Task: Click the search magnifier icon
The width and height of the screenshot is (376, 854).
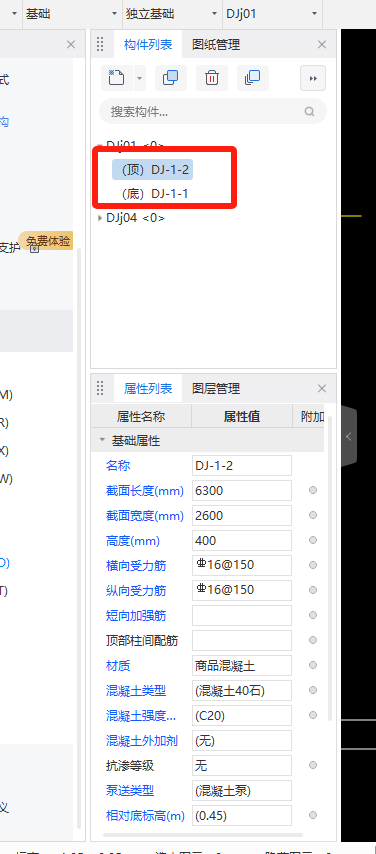Action: point(310,112)
